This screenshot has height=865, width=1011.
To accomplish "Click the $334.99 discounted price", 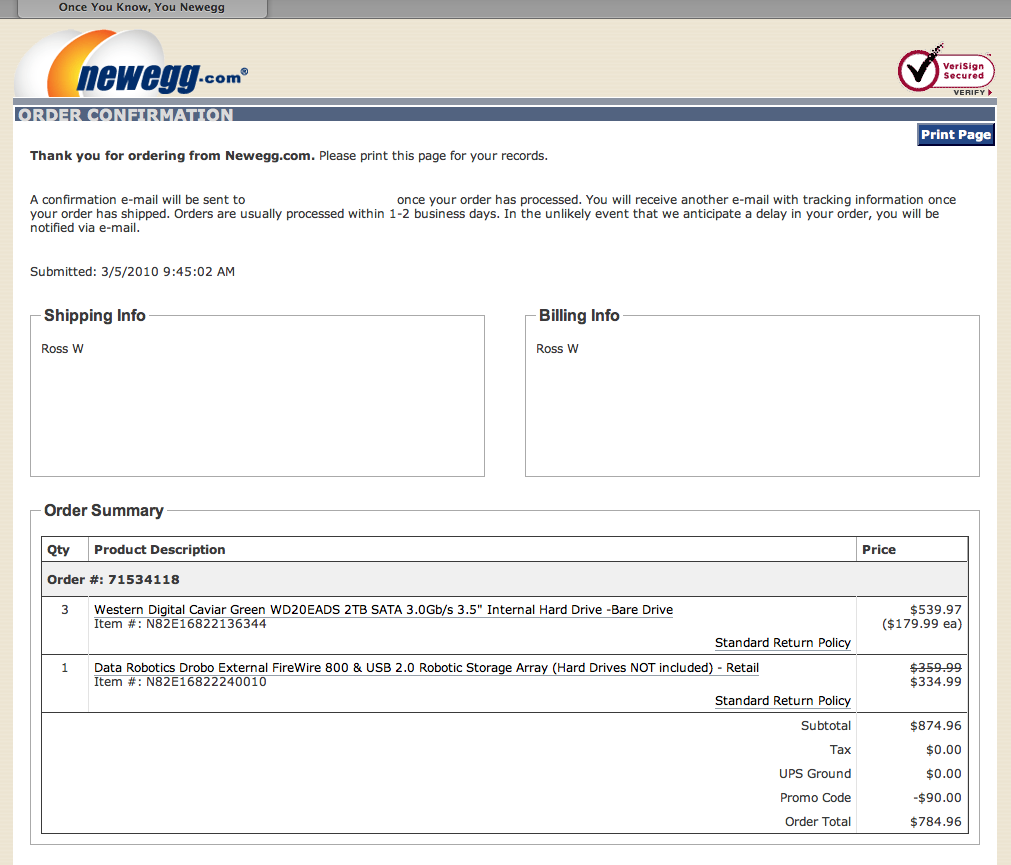I will point(936,682).
